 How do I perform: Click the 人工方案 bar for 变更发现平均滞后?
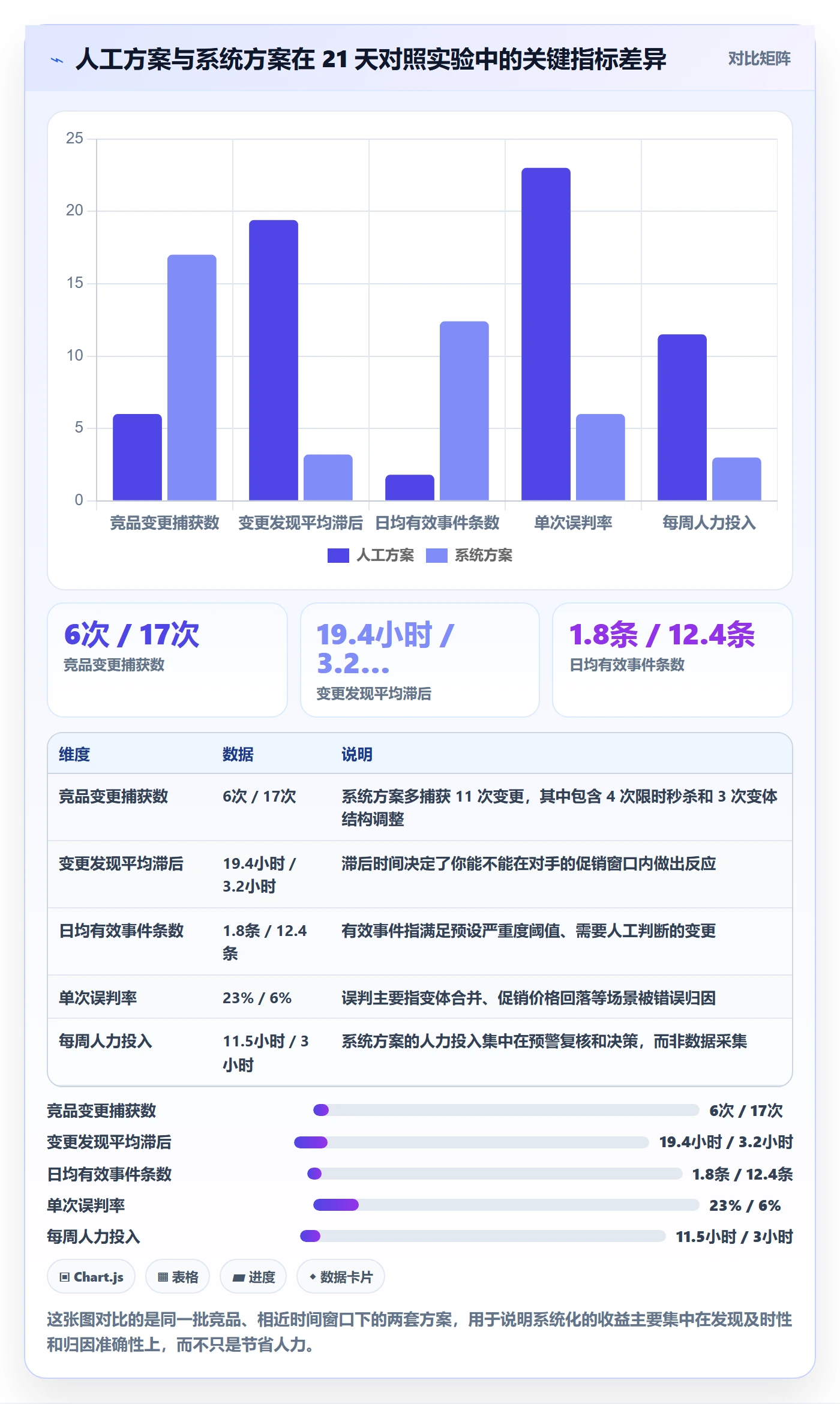pyautogui.click(x=274, y=360)
